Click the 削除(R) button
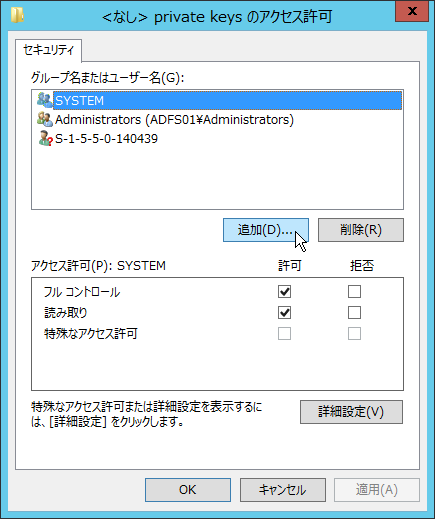 (x=361, y=230)
